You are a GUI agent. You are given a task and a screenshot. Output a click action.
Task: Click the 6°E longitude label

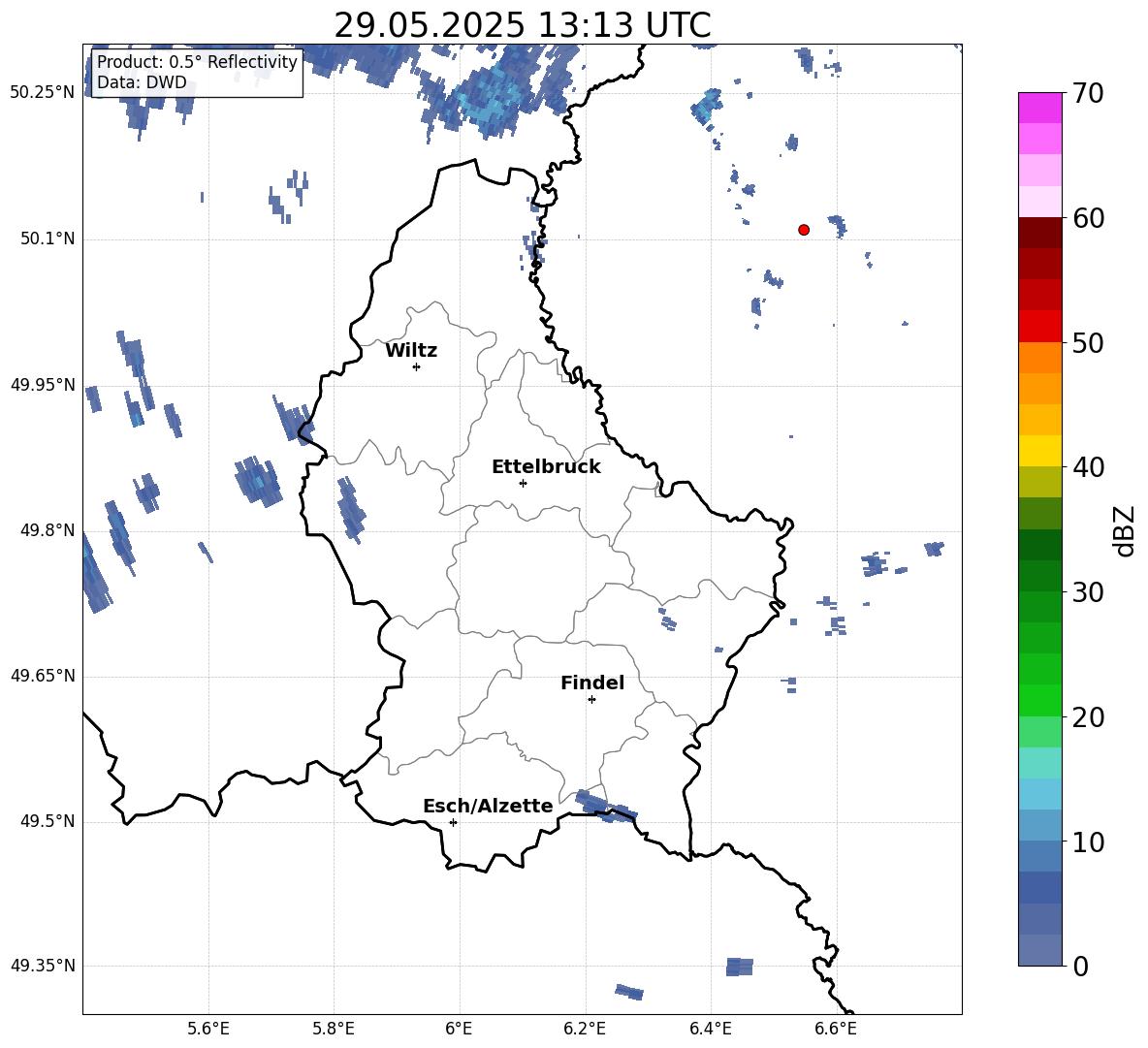[x=459, y=1029]
